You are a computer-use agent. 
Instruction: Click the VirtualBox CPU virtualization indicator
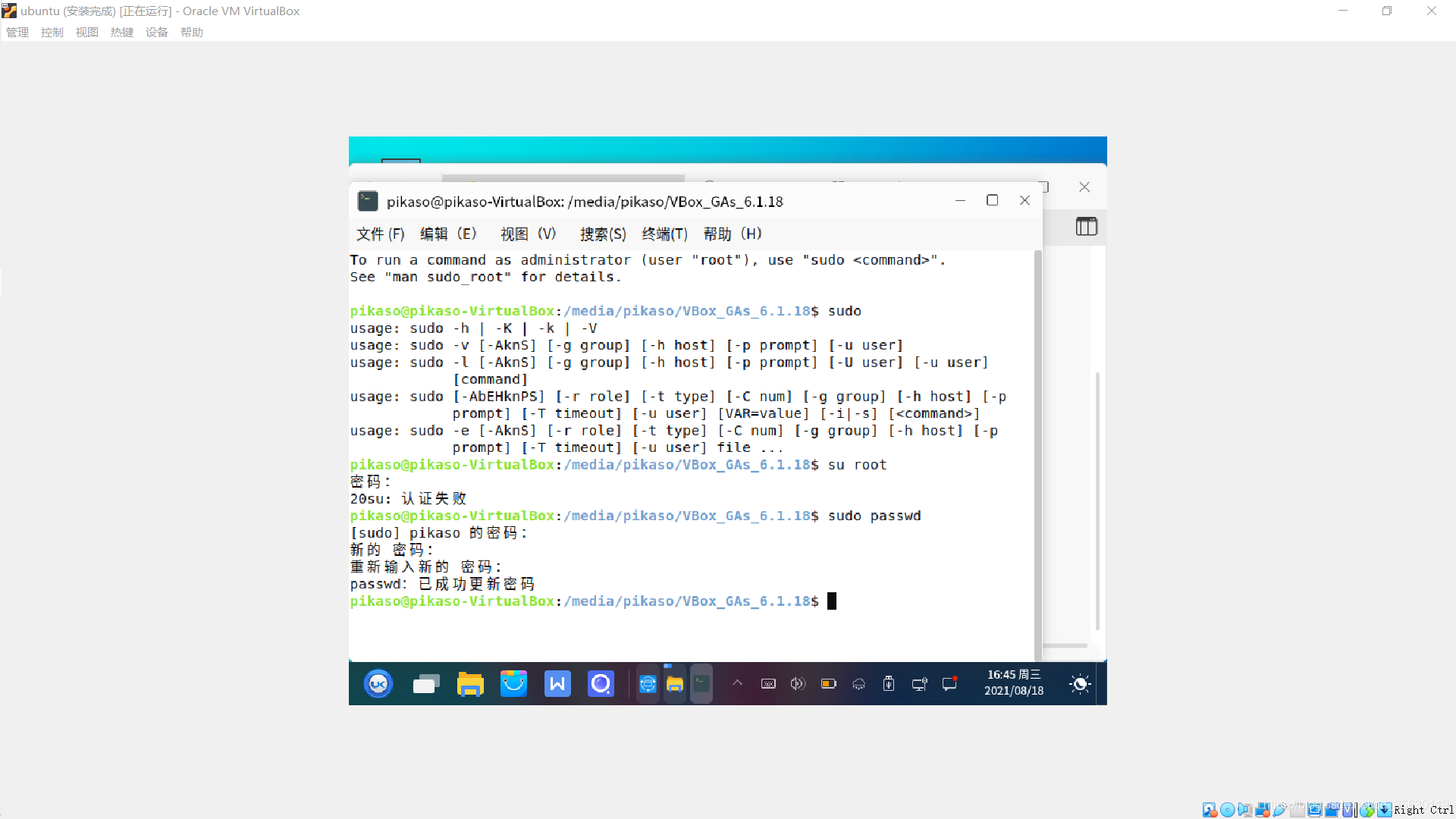(1348, 810)
